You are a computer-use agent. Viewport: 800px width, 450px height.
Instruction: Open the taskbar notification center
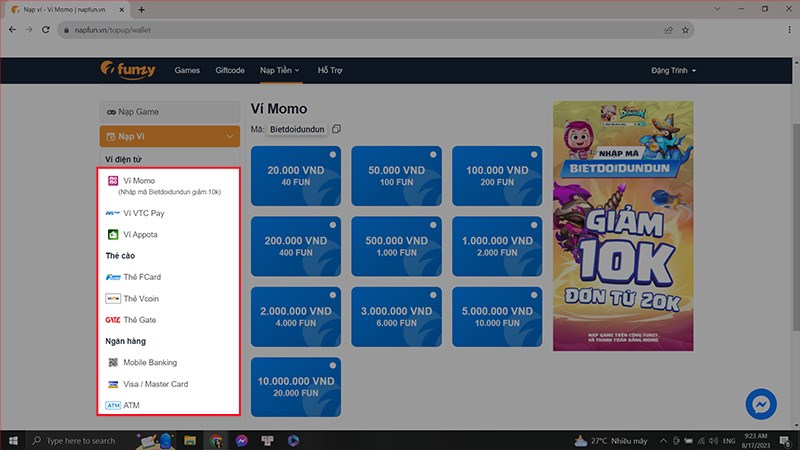(785, 441)
